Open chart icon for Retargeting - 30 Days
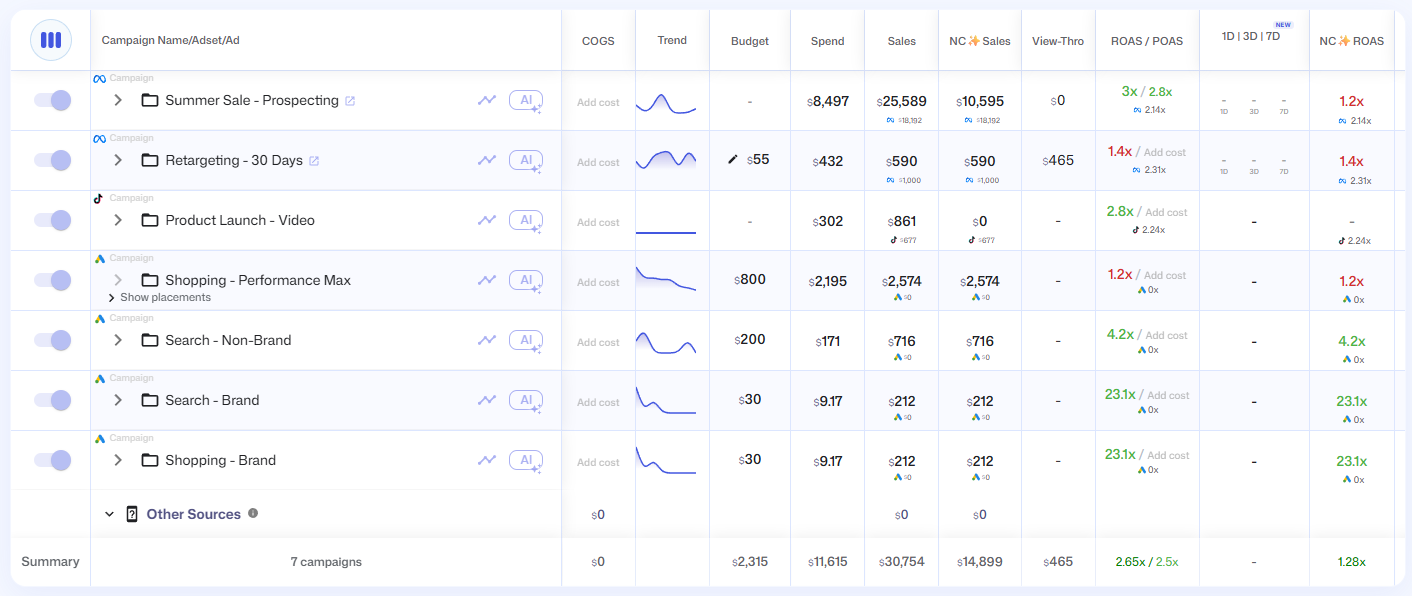1412x596 pixels. click(487, 160)
